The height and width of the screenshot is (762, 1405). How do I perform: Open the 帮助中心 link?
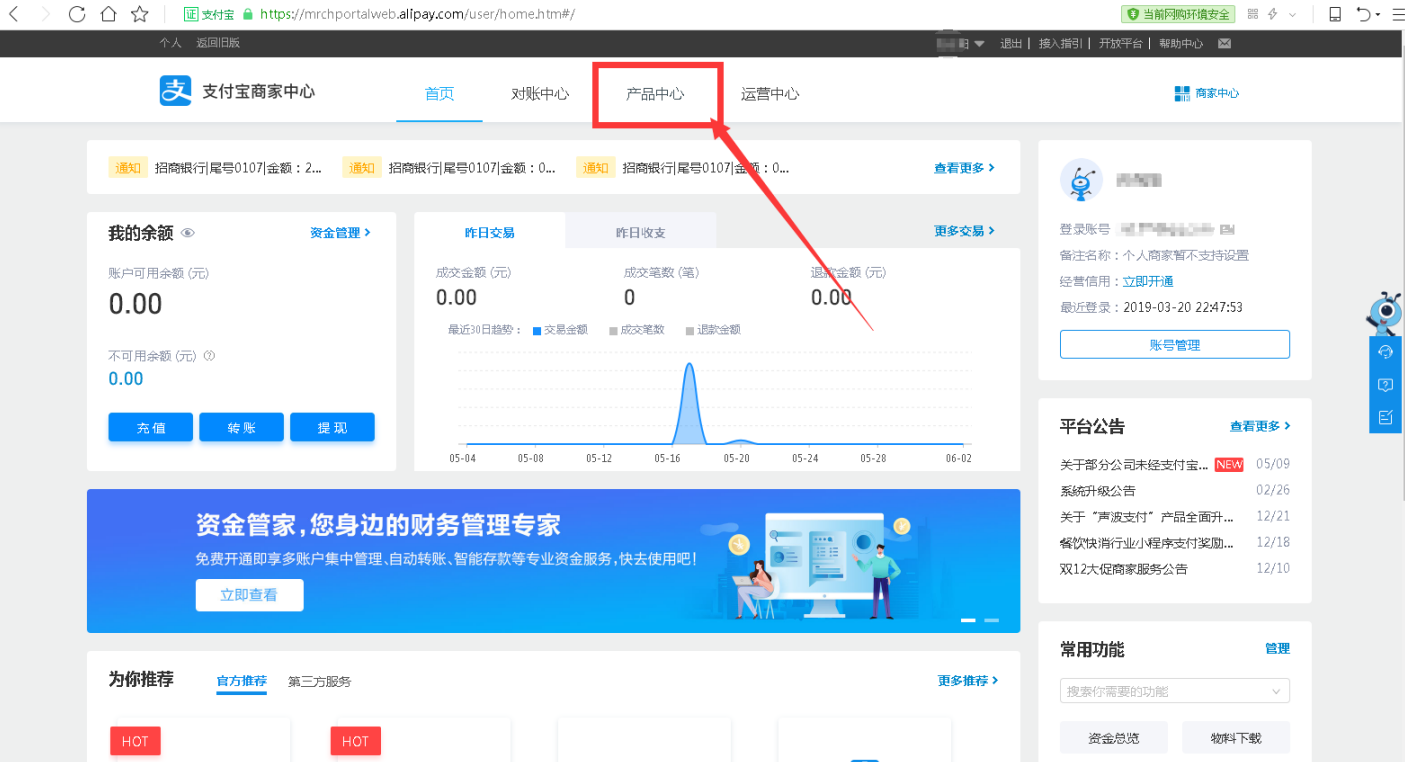point(1181,43)
